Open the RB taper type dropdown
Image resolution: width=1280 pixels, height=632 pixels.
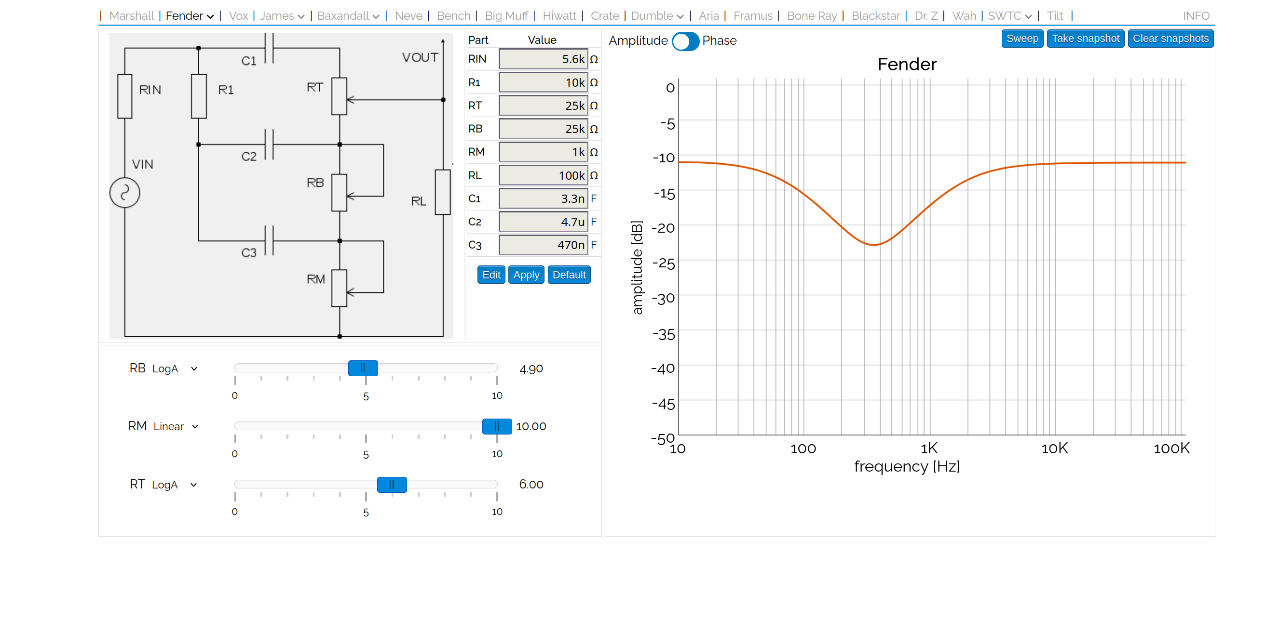click(175, 369)
